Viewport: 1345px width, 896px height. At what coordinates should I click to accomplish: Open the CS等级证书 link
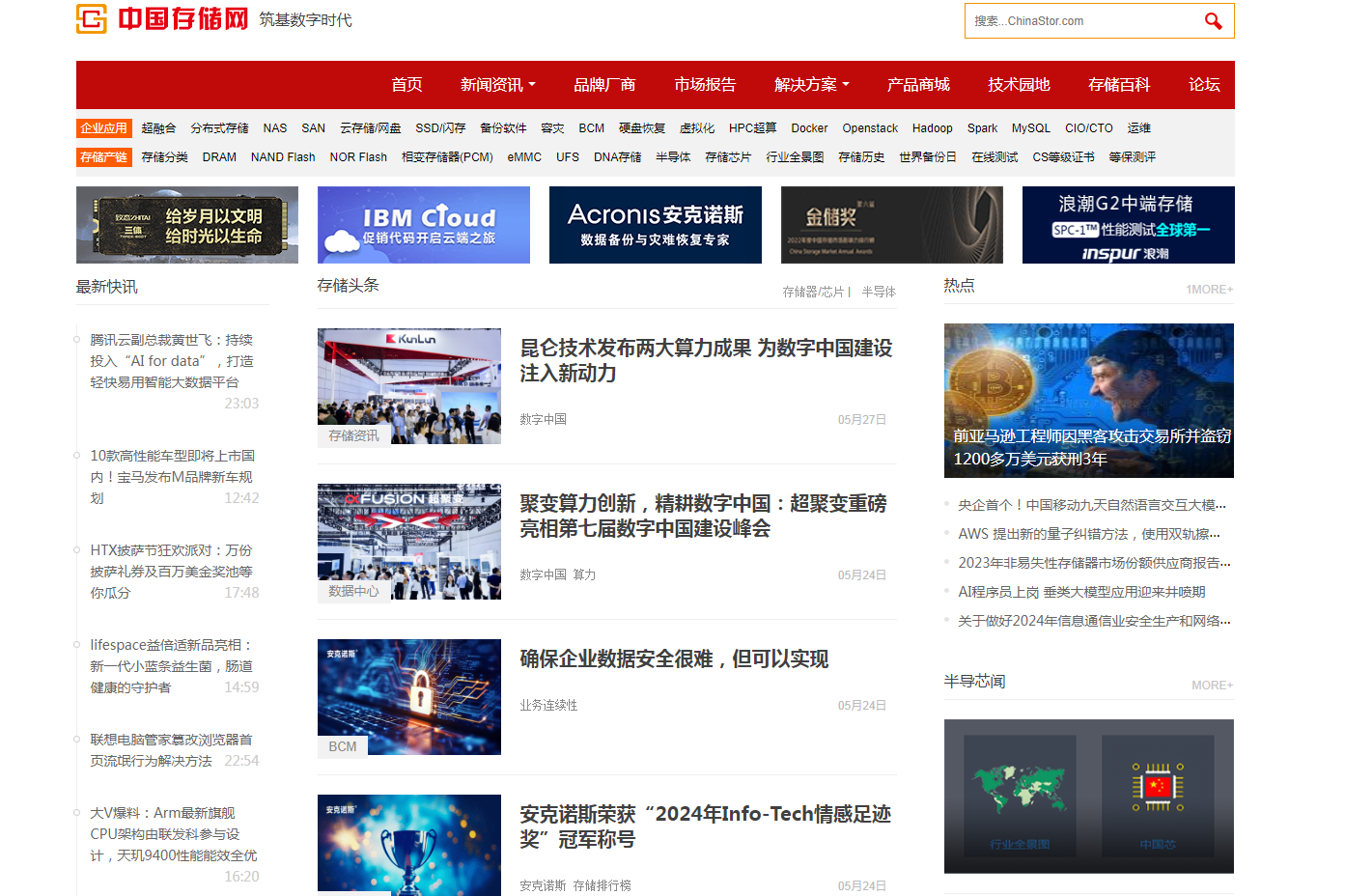click(1063, 157)
